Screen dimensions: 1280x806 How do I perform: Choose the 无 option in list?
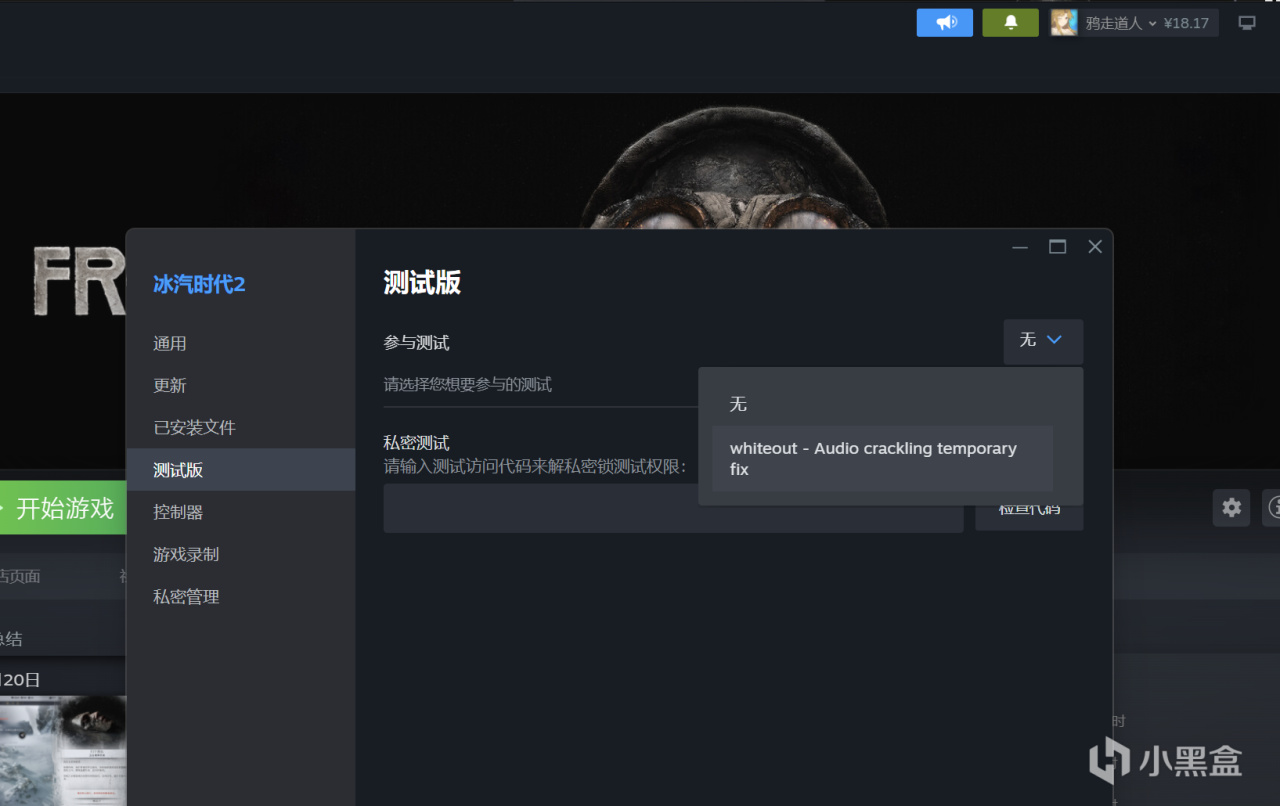click(x=882, y=404)
